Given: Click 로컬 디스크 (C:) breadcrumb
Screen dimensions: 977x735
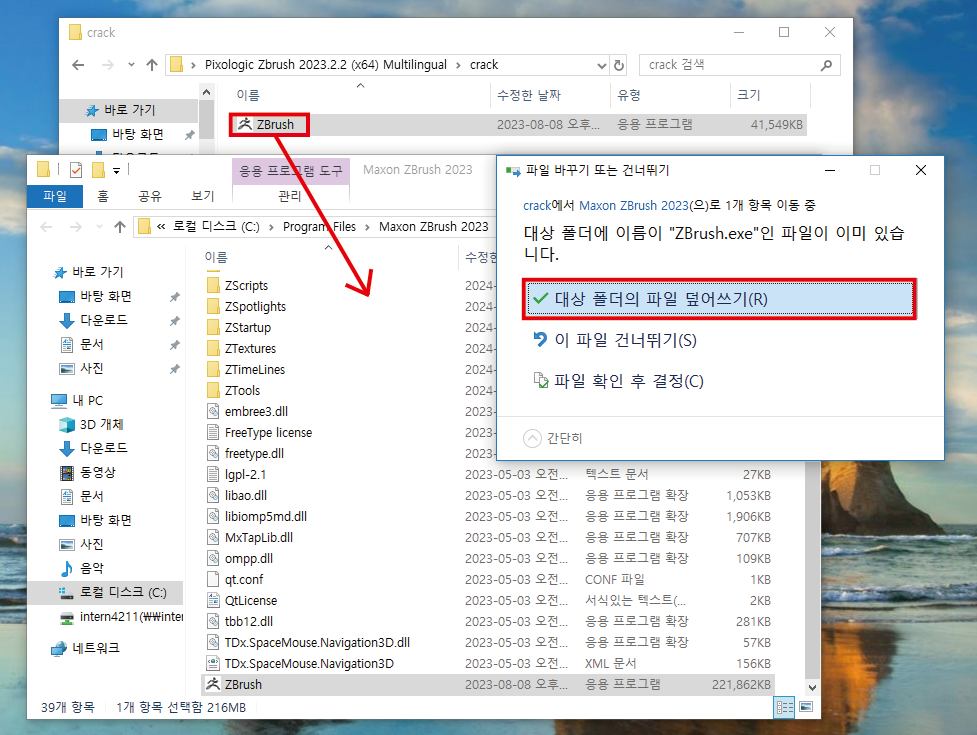Looking at the screenshot, I should (x=216, y=227).
